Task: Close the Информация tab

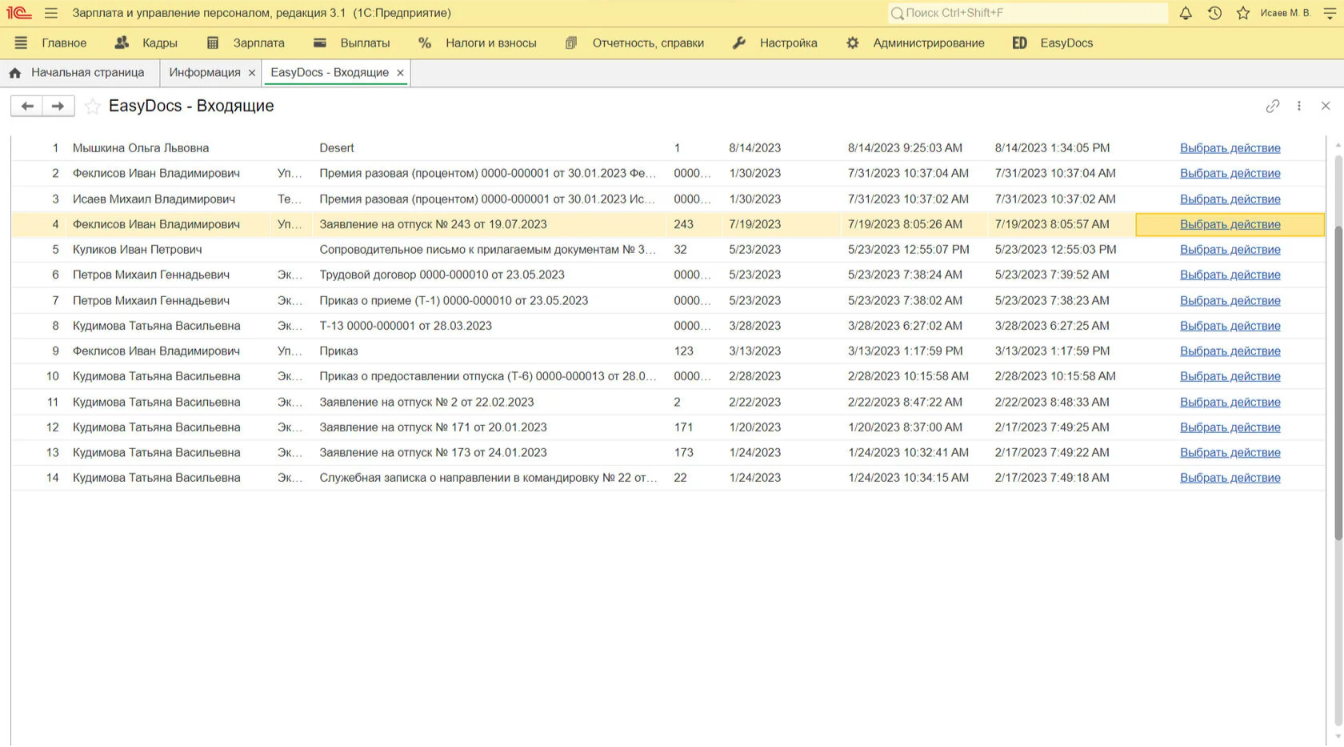Action: 251,73
